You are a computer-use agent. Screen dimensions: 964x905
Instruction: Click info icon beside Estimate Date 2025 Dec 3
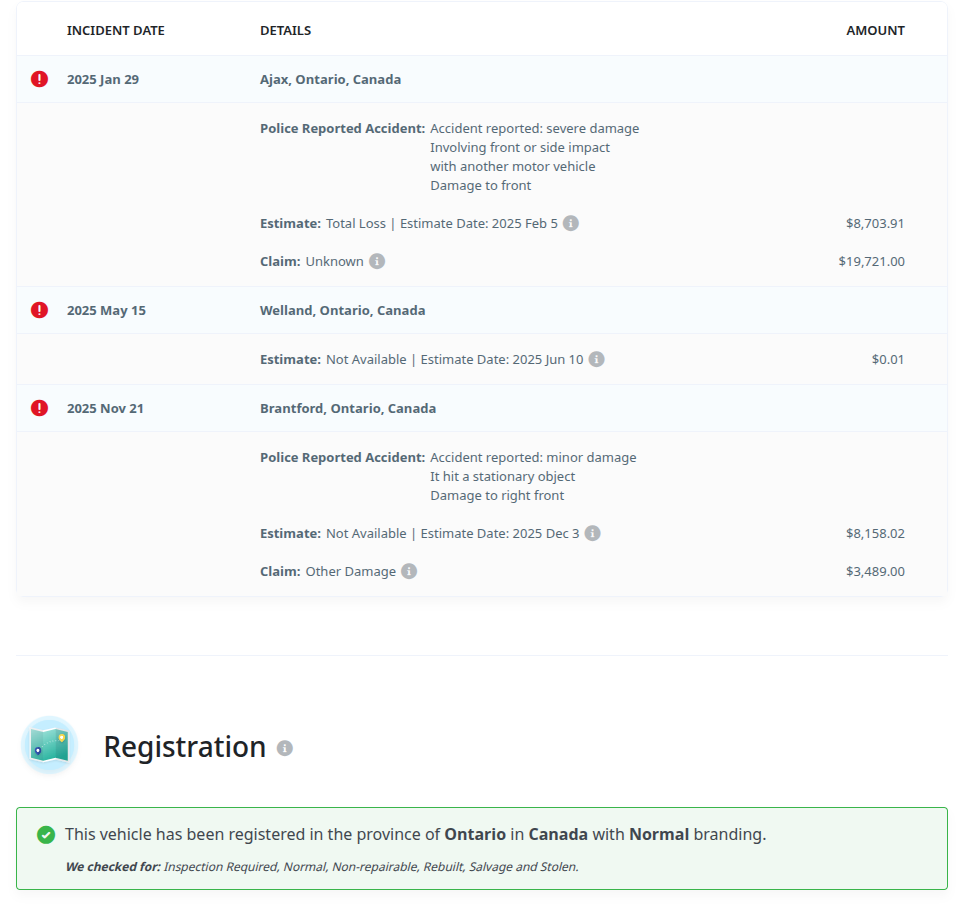tap(592, 533)
